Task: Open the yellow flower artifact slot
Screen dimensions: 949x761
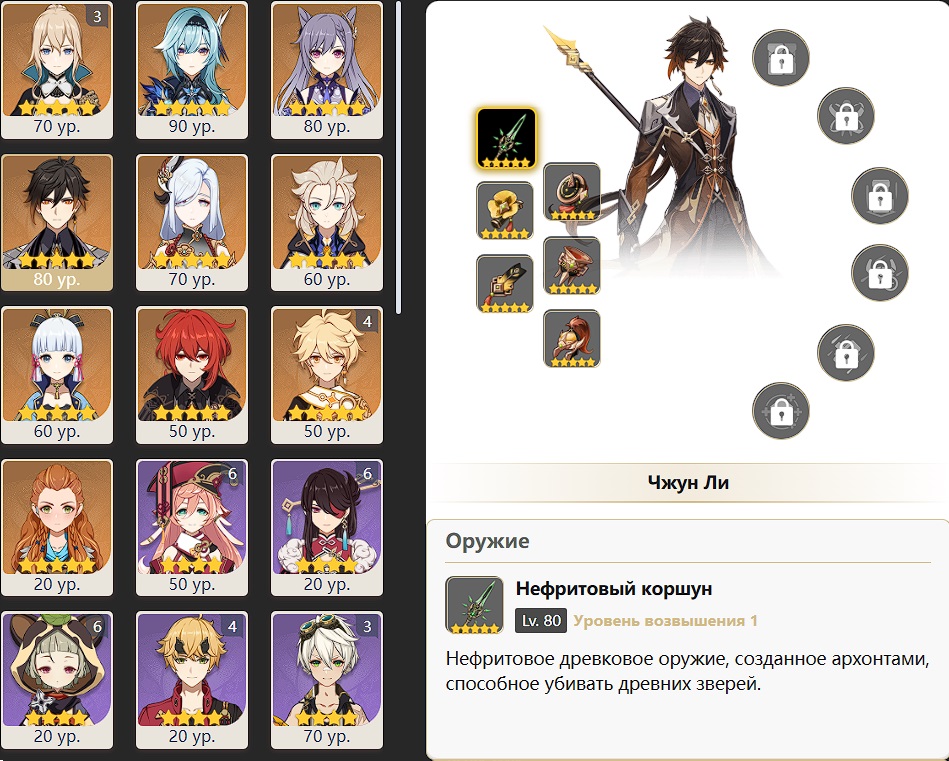Action: (x=505, y=211)
